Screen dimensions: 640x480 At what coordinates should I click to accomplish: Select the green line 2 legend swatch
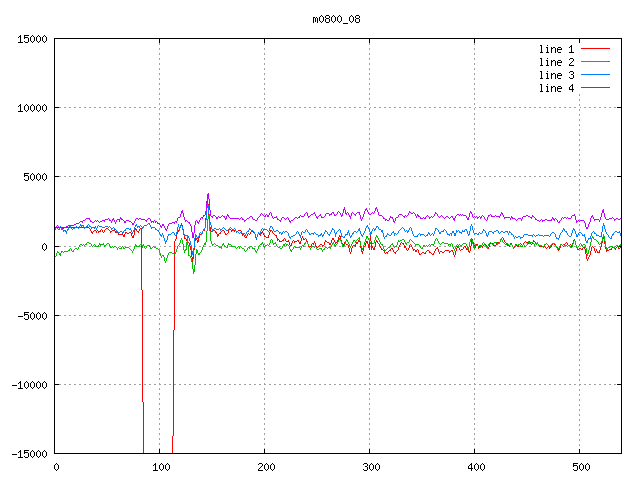[595, 62]
